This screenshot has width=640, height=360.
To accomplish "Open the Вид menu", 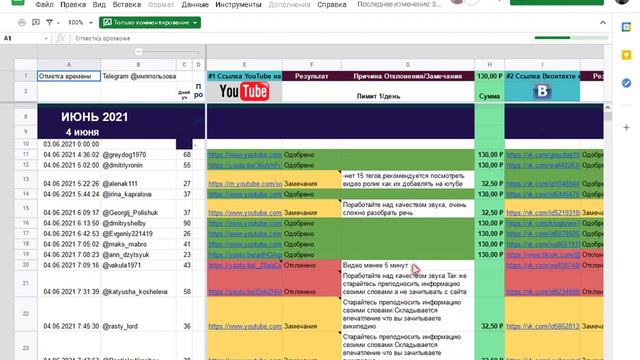I will (x=99, y=4).
